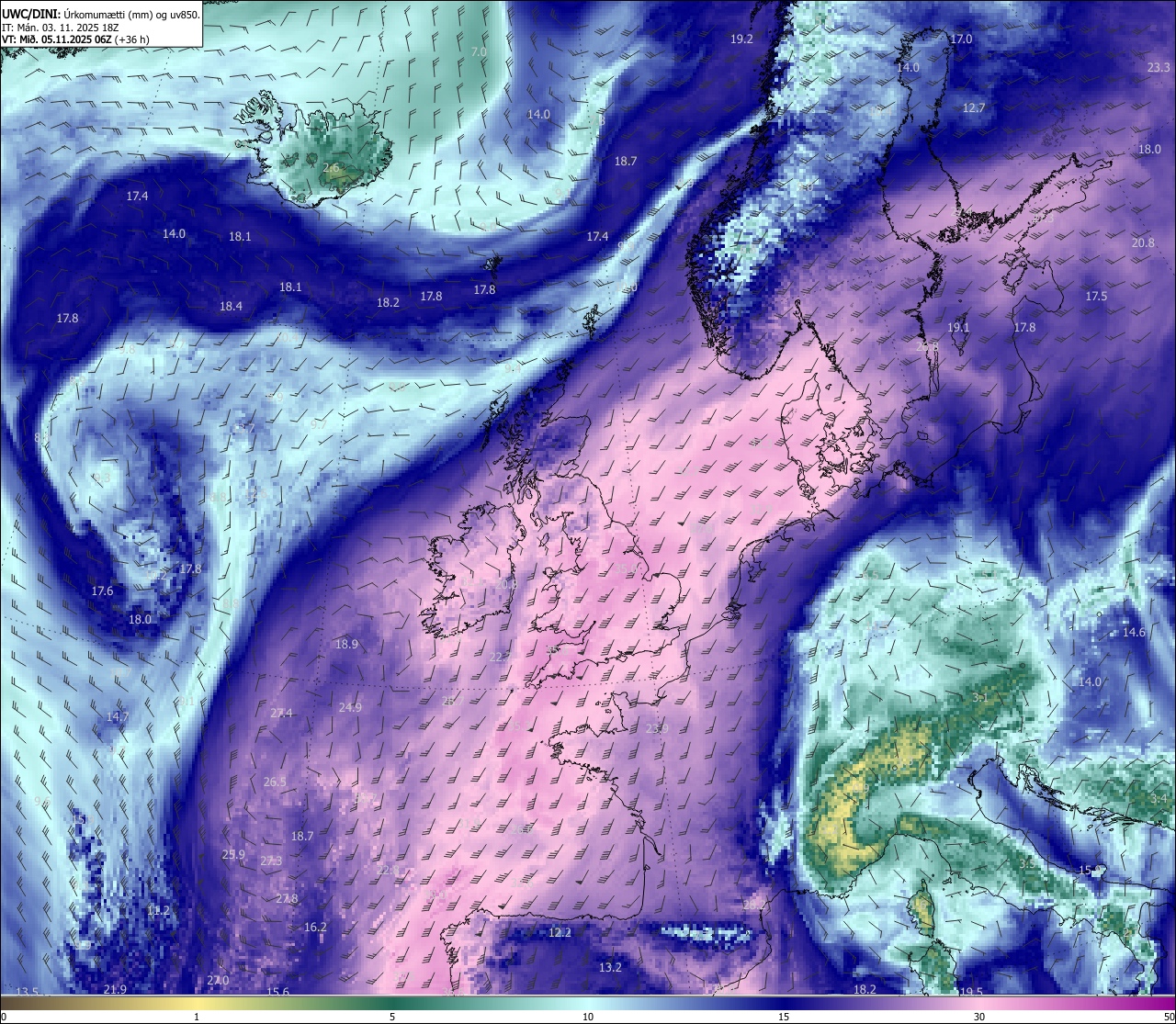The image size is (1176, 1024).
Task: Select the 19.5 value on the map
Action: coord(971,992)
